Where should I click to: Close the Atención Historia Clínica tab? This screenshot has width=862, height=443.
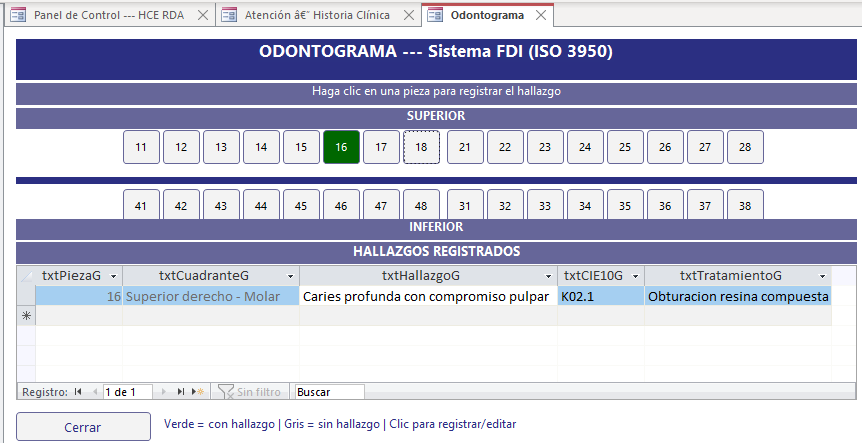coord(407,15)
